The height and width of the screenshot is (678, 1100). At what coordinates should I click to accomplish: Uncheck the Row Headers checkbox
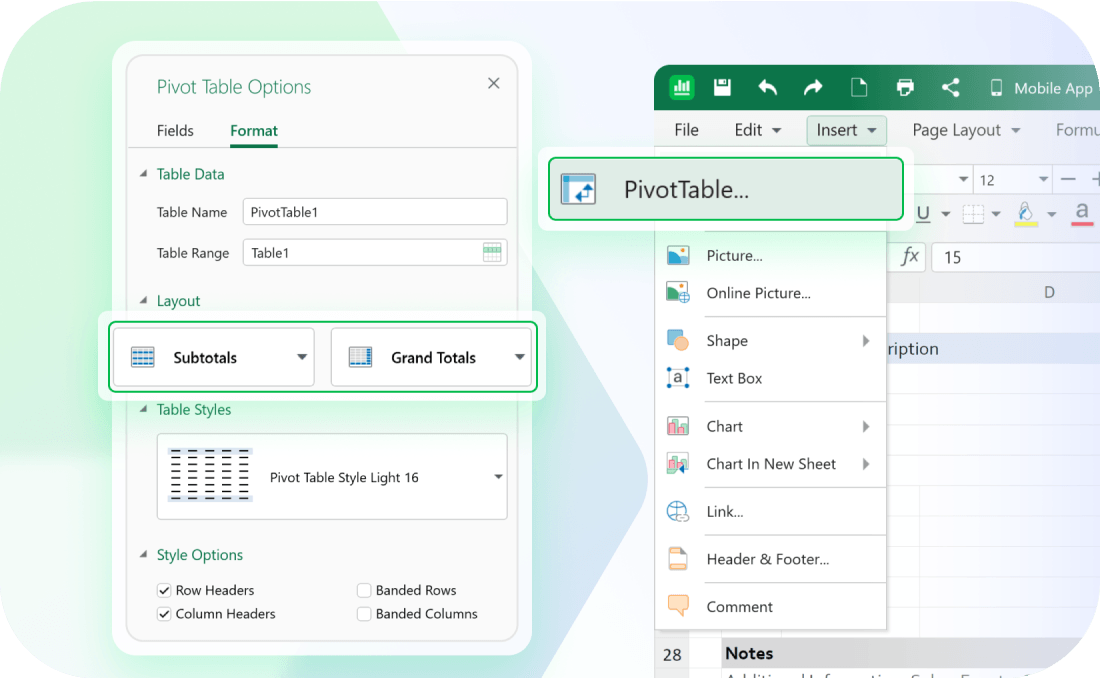165,590
